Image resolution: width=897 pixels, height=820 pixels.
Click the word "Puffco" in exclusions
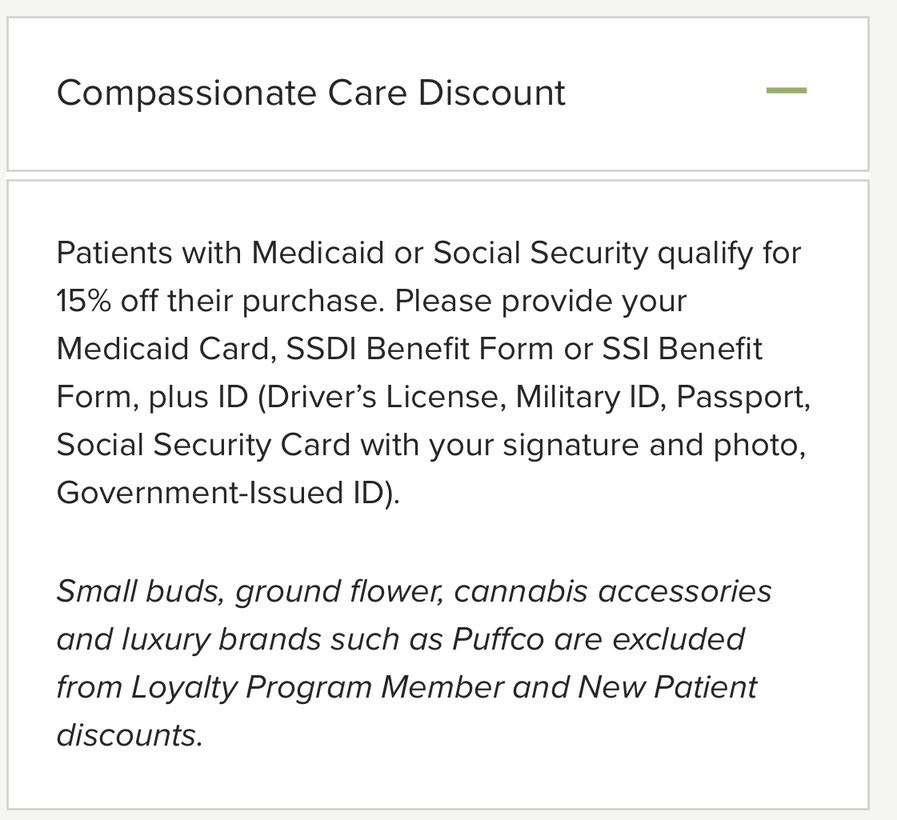498,639
